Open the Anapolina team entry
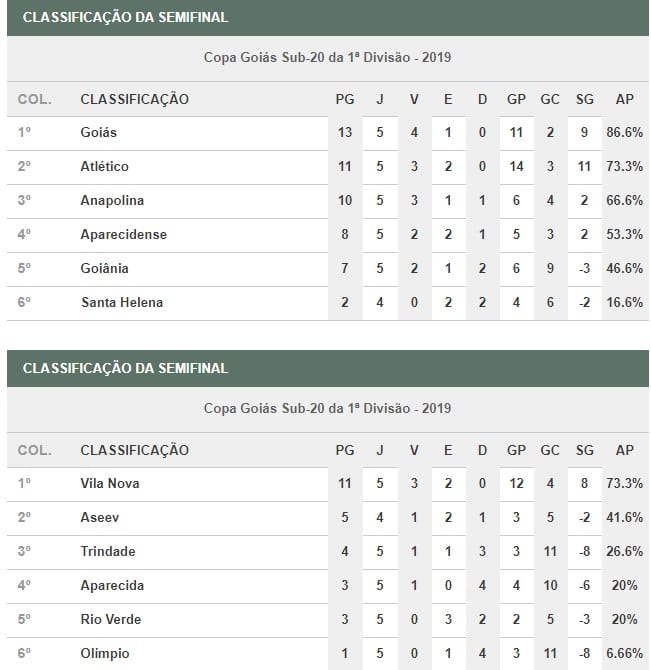This screenshot has width=651, height=670. point(112,200)
